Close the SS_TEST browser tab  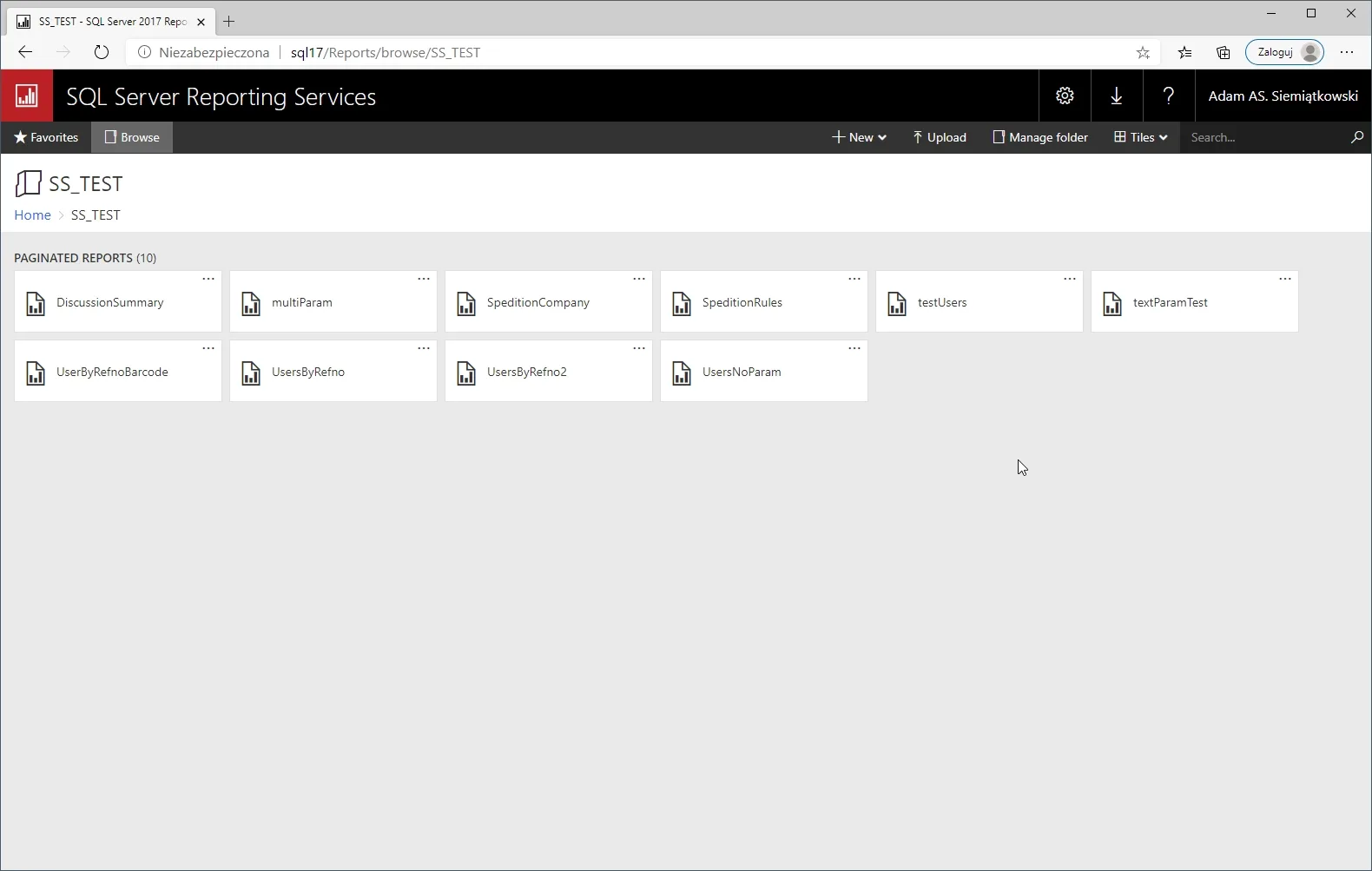coord(201,22)
